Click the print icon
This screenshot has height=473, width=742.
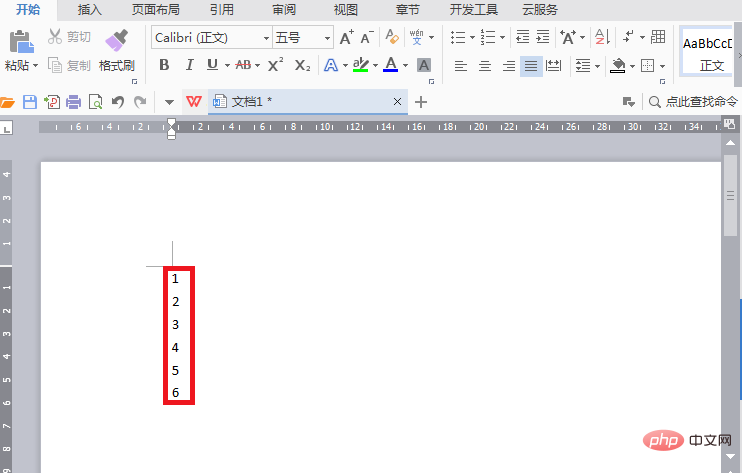(x=73, y=102)
